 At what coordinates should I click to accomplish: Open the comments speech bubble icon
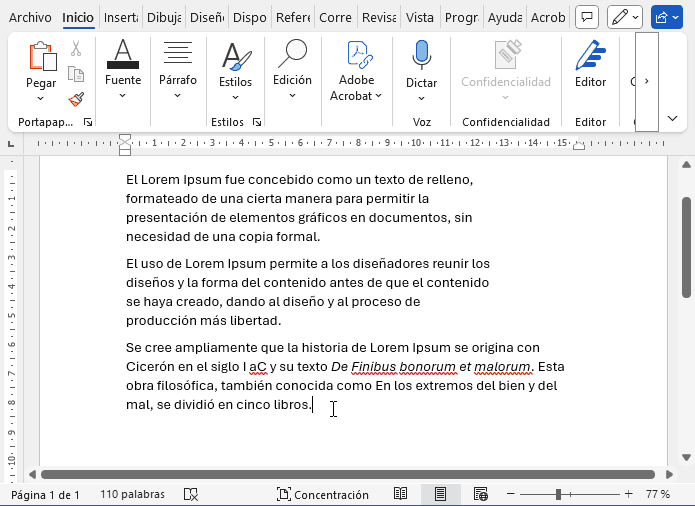pyautogui.click(x=588, y=17)
